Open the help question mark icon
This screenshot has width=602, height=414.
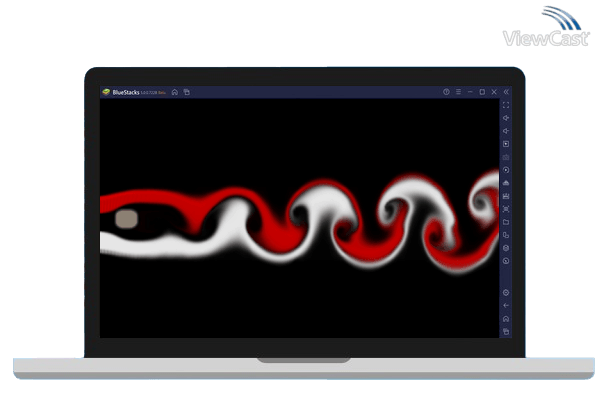(x=446, y=92)
